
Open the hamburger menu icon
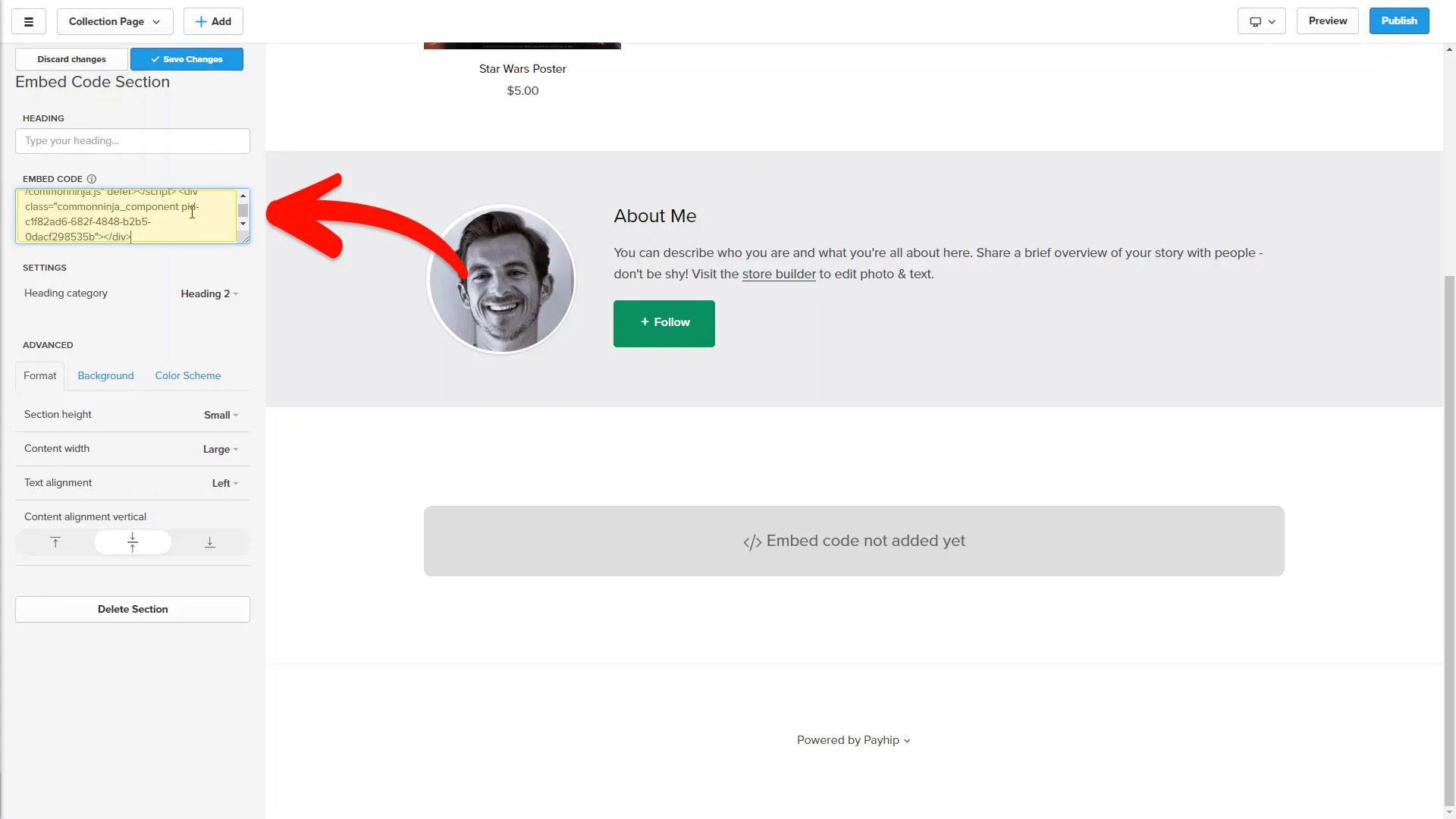coord(29,21)
